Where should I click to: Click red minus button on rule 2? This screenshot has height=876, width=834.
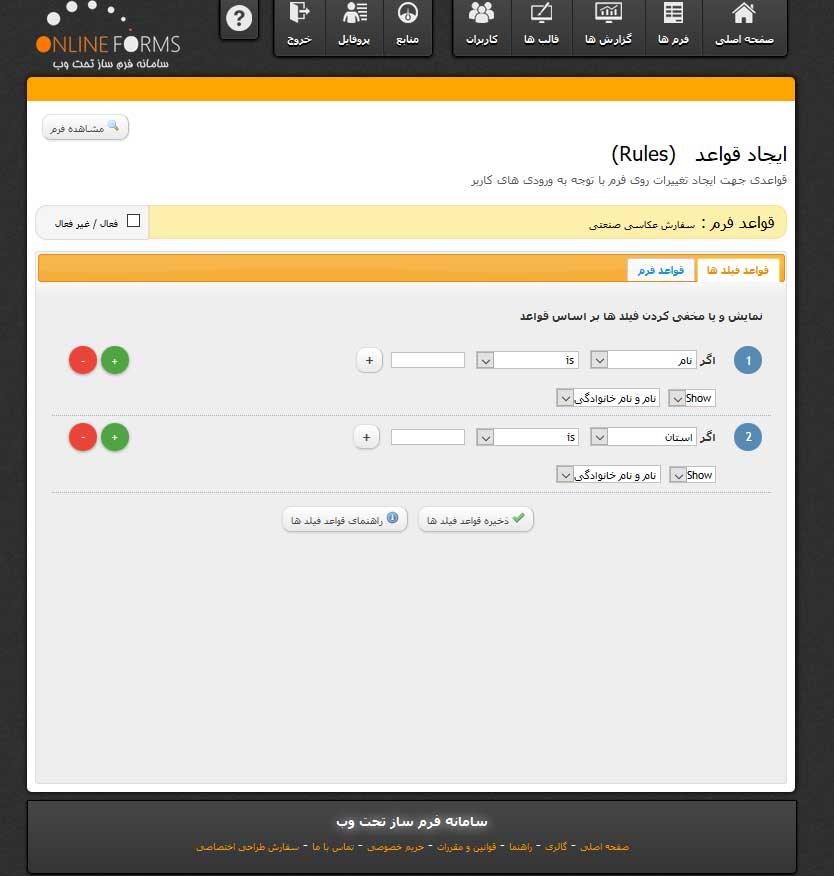[83, 437]
